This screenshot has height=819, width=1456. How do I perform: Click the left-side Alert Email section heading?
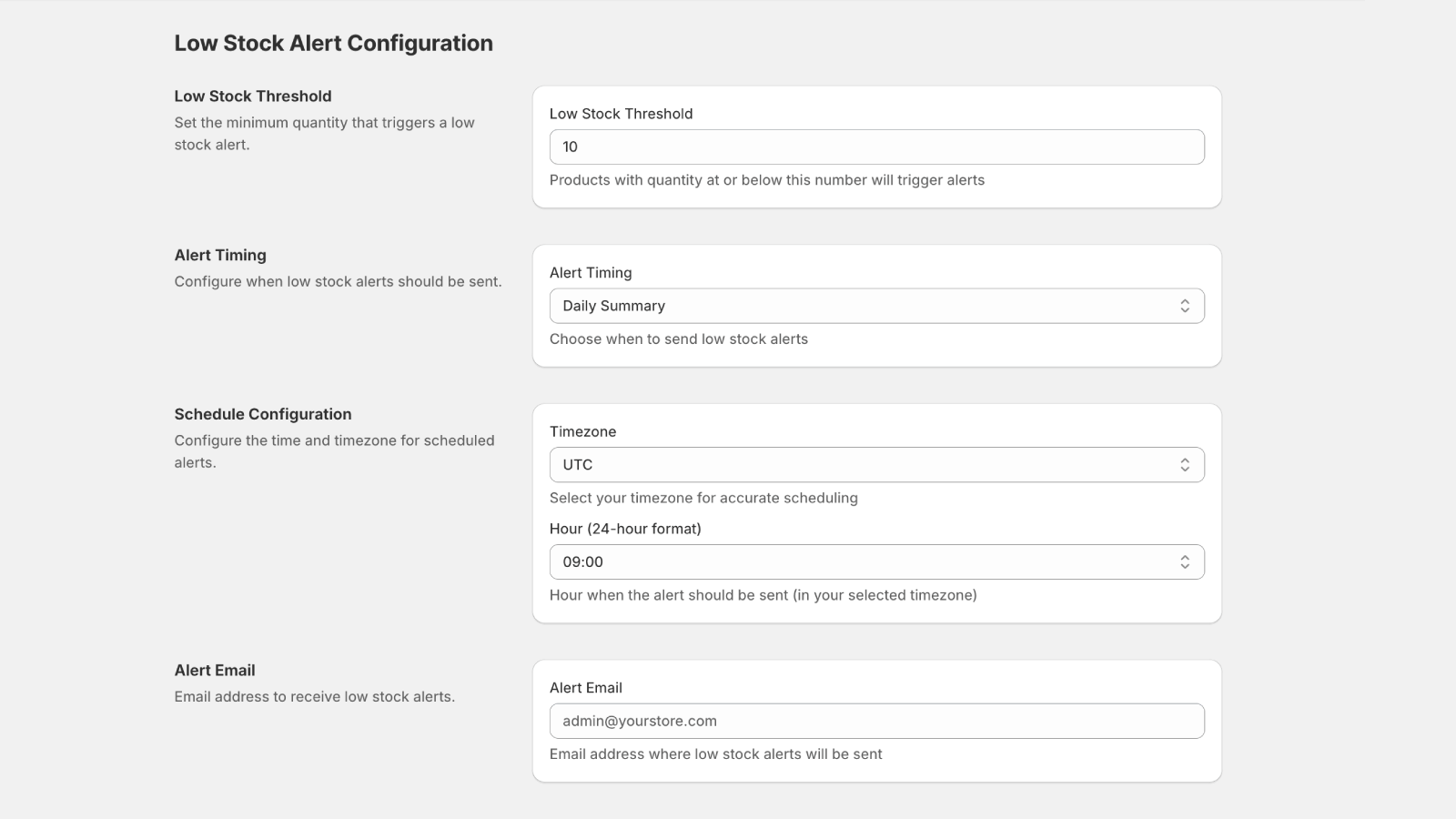coord(215,670)
